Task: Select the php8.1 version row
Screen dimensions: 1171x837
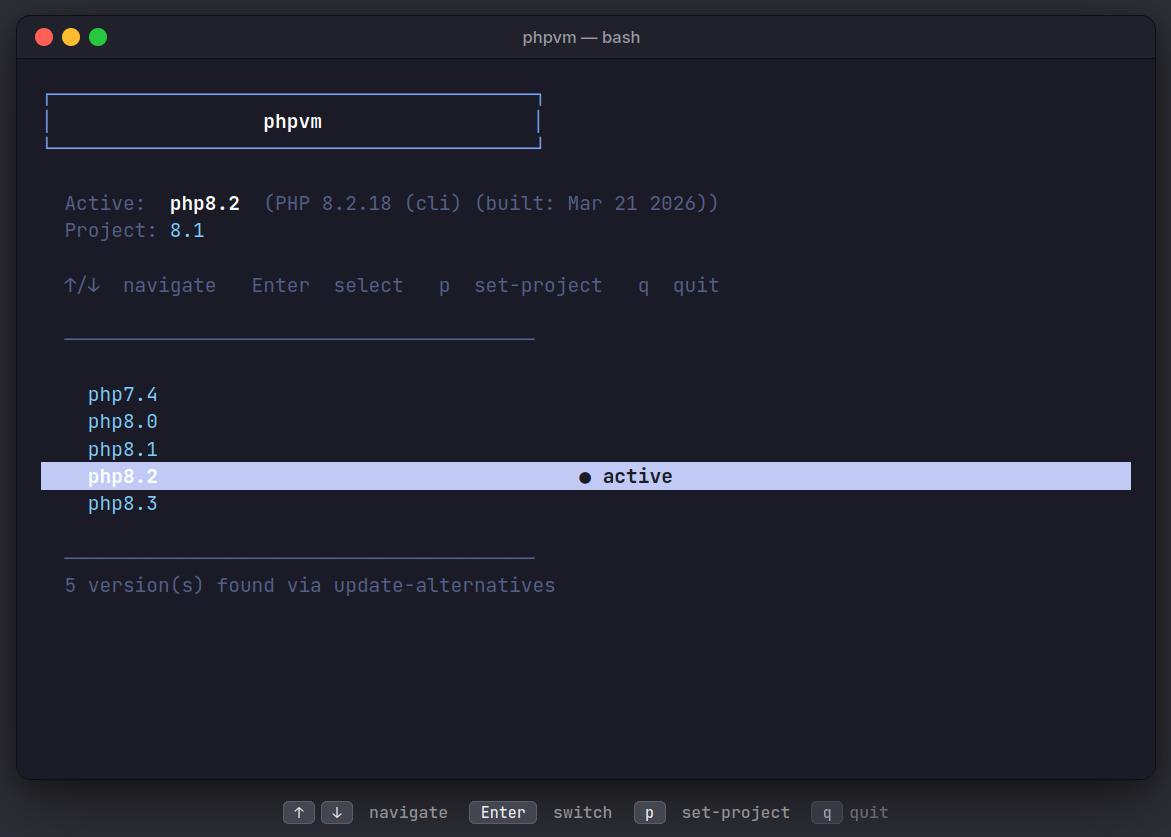Action: [x=586, y=449]
